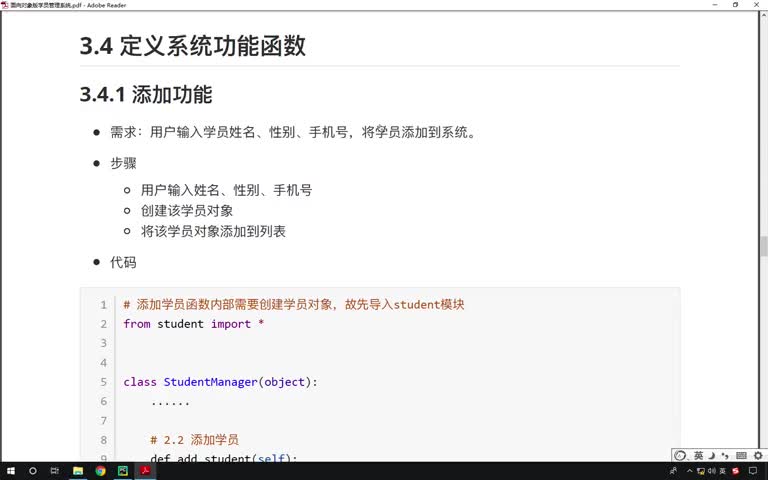Click the line number 8 in the code block

coord(103,440)
